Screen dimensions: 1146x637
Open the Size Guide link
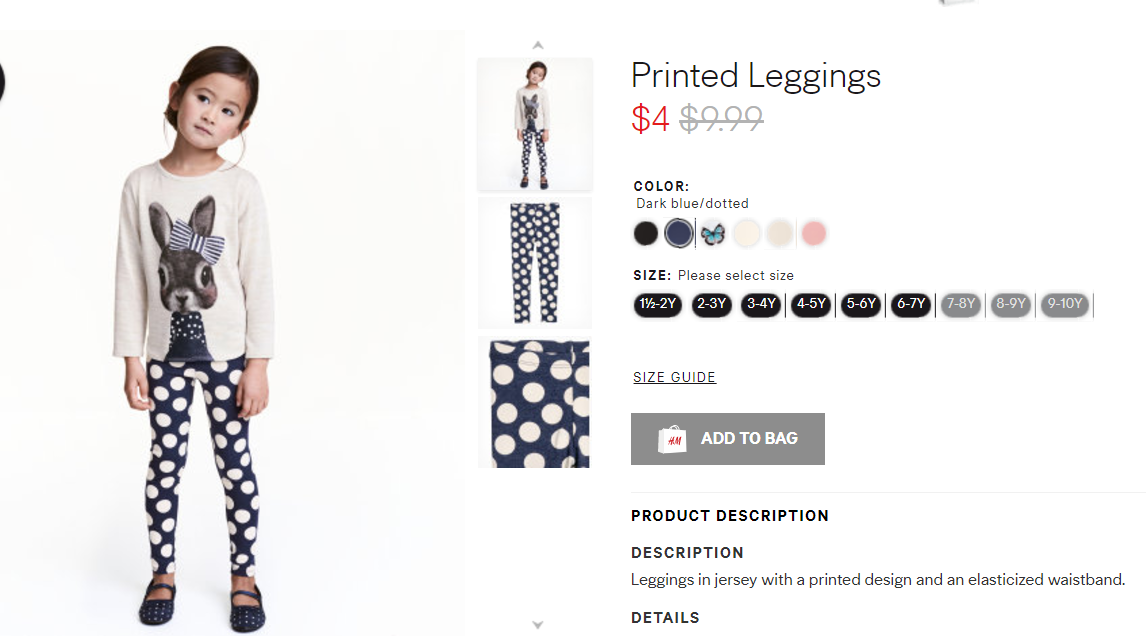[674, 377]
